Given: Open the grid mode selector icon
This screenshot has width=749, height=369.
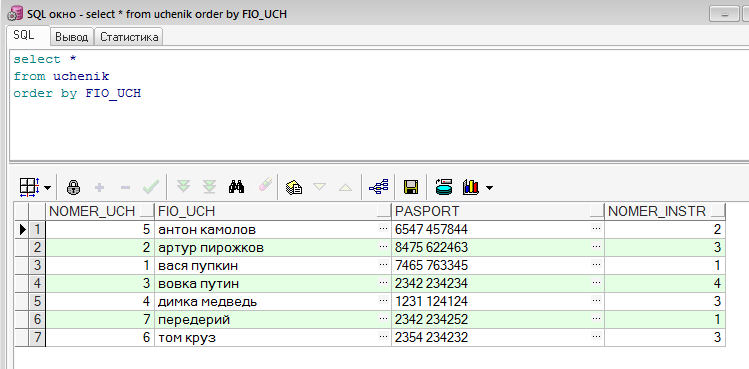Looking at the screenshot, I should click(x=30, y=187).
